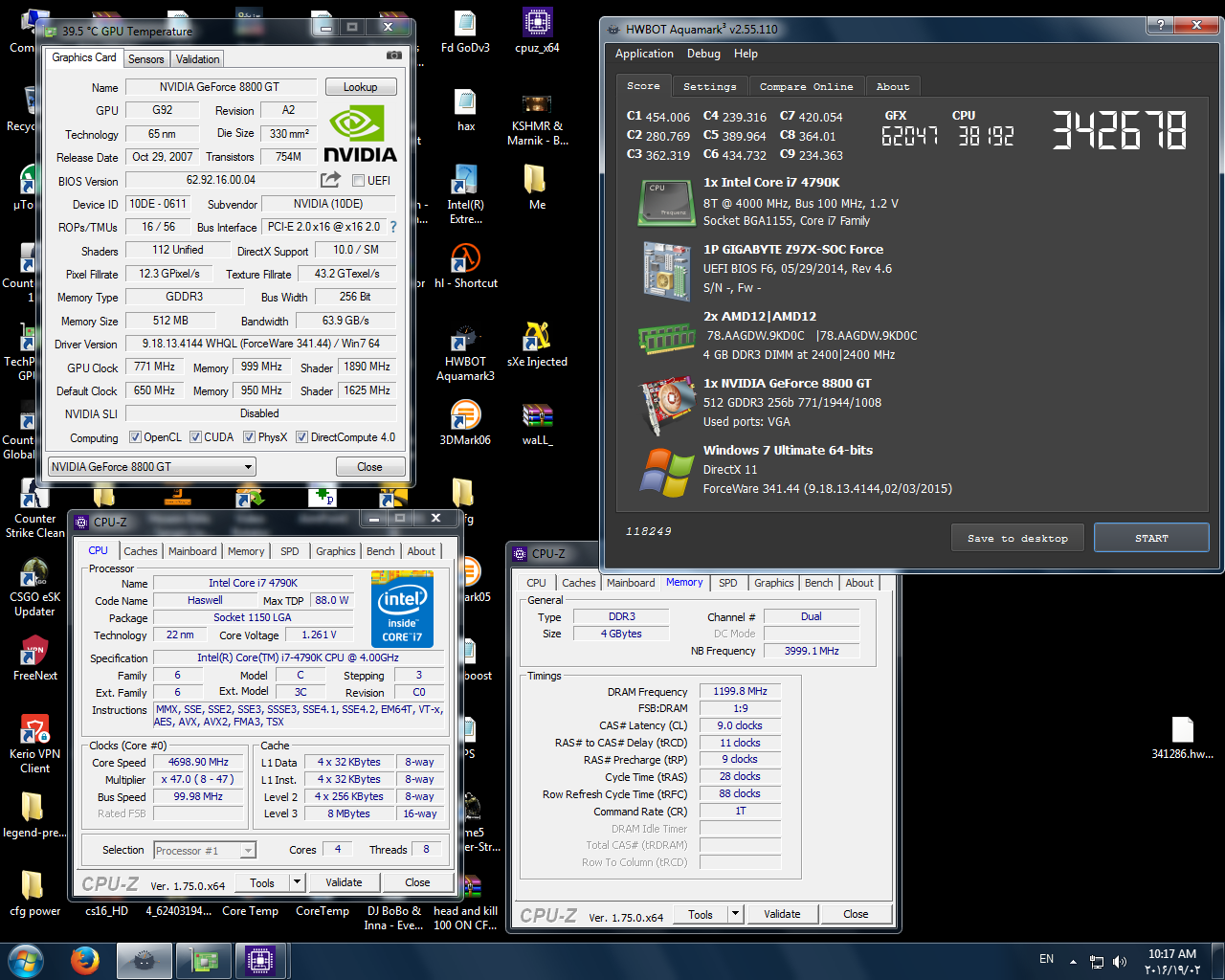Open the Debug menu in Aquamark

[703, 54]
